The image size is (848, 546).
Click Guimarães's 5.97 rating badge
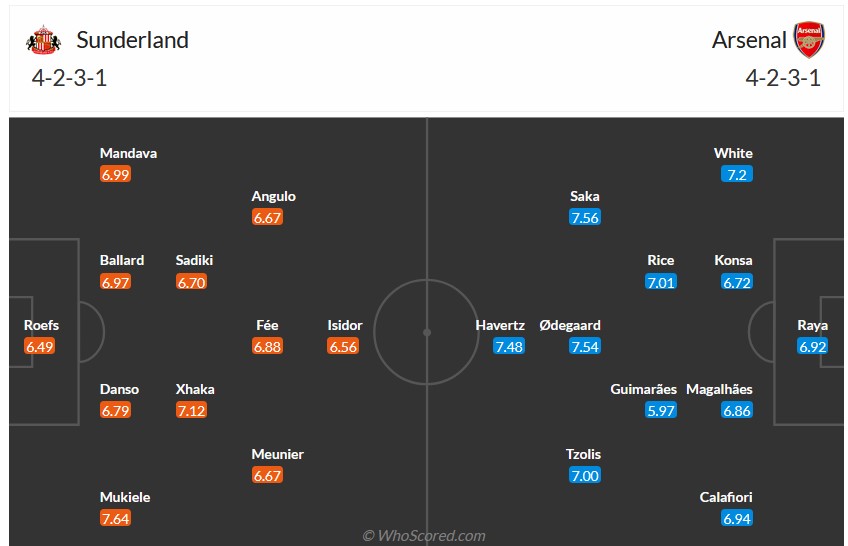click(661, 410)
